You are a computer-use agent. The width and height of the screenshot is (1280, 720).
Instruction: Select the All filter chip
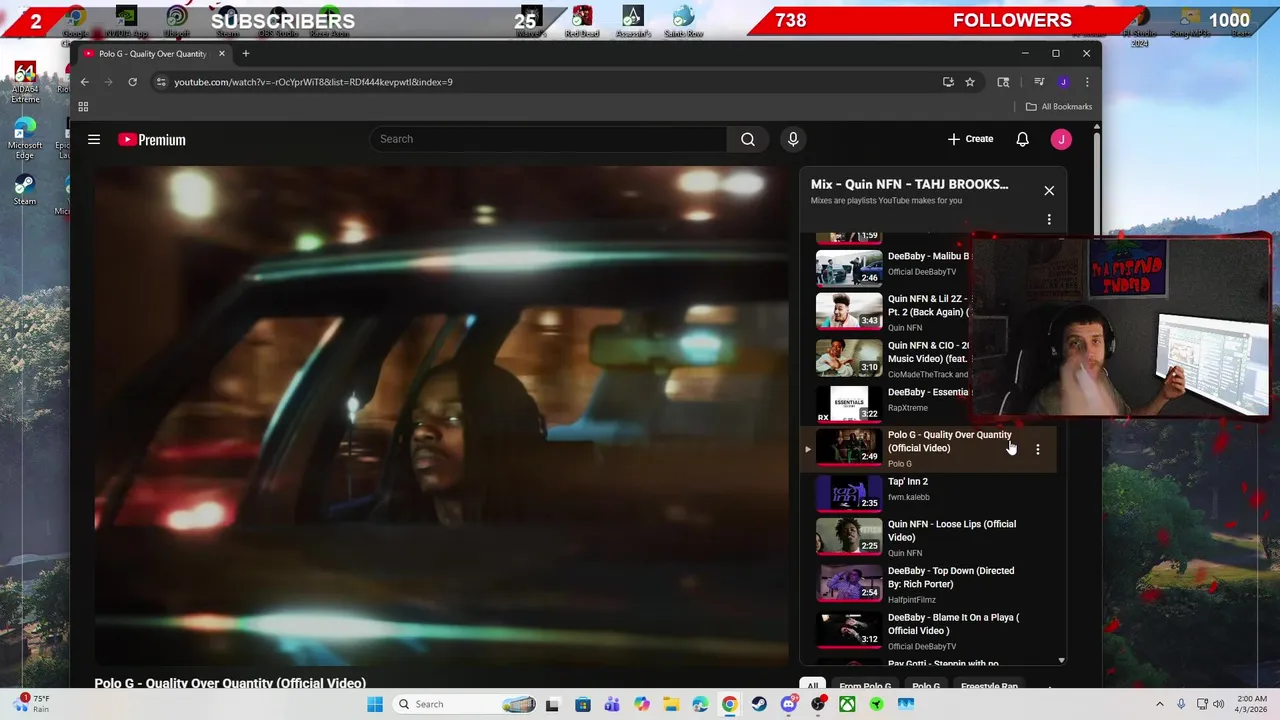(813, 687)
